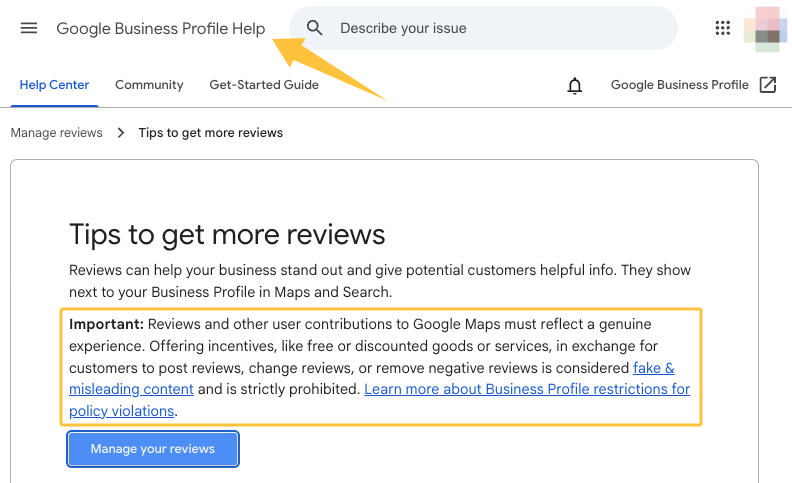Click the external link icon beside Google Business Profile
This screenshot has width=792, height=483.
(x=768, y=85)
